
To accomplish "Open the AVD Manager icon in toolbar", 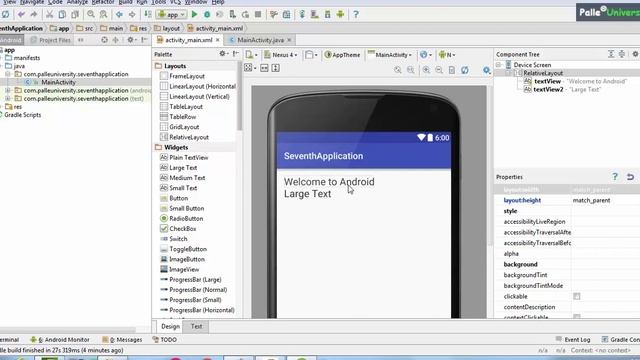I will [x=315, y=15].
